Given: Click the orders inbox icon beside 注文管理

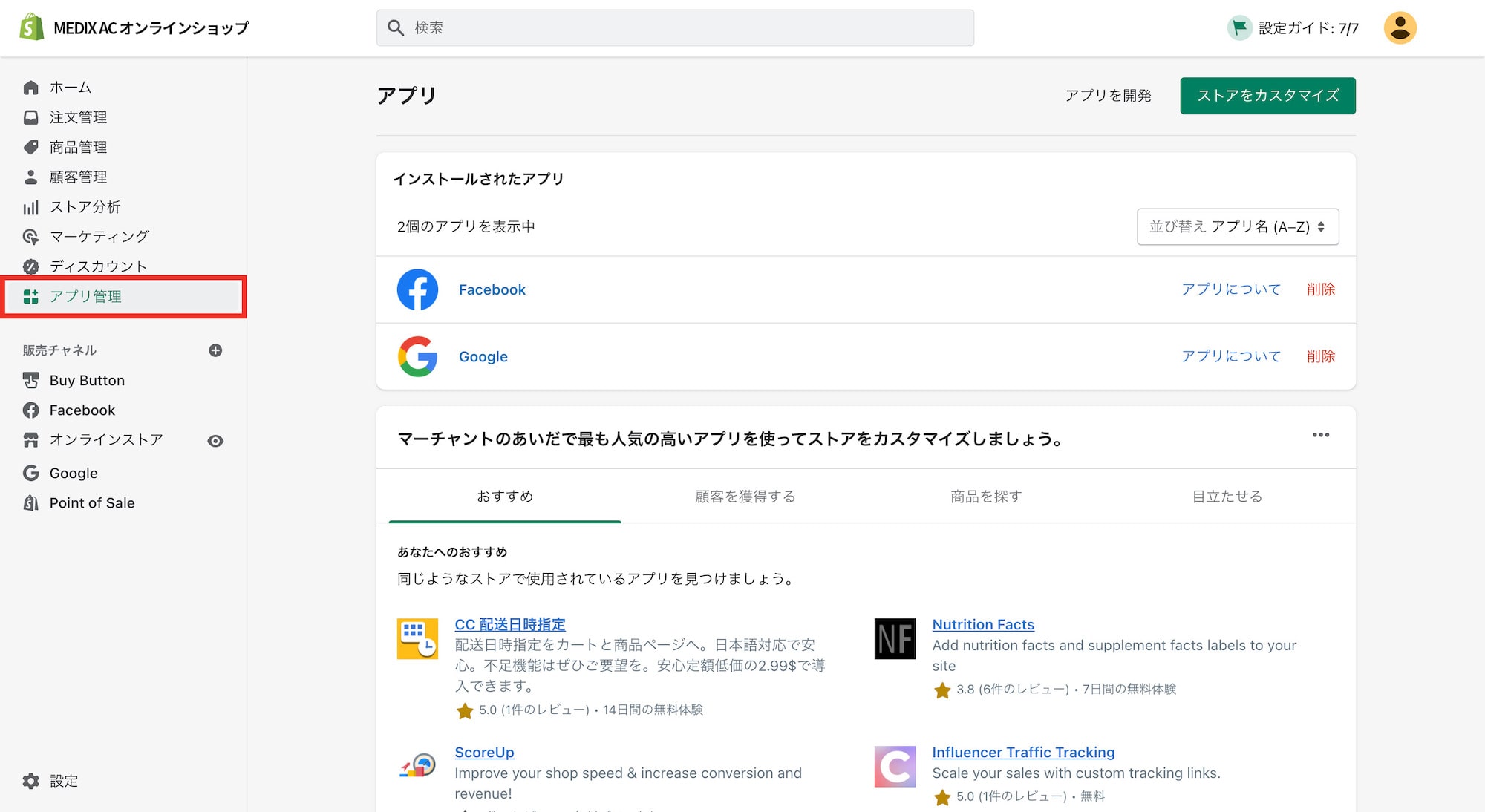Looking at the screenshot, I should click(30, 117).
